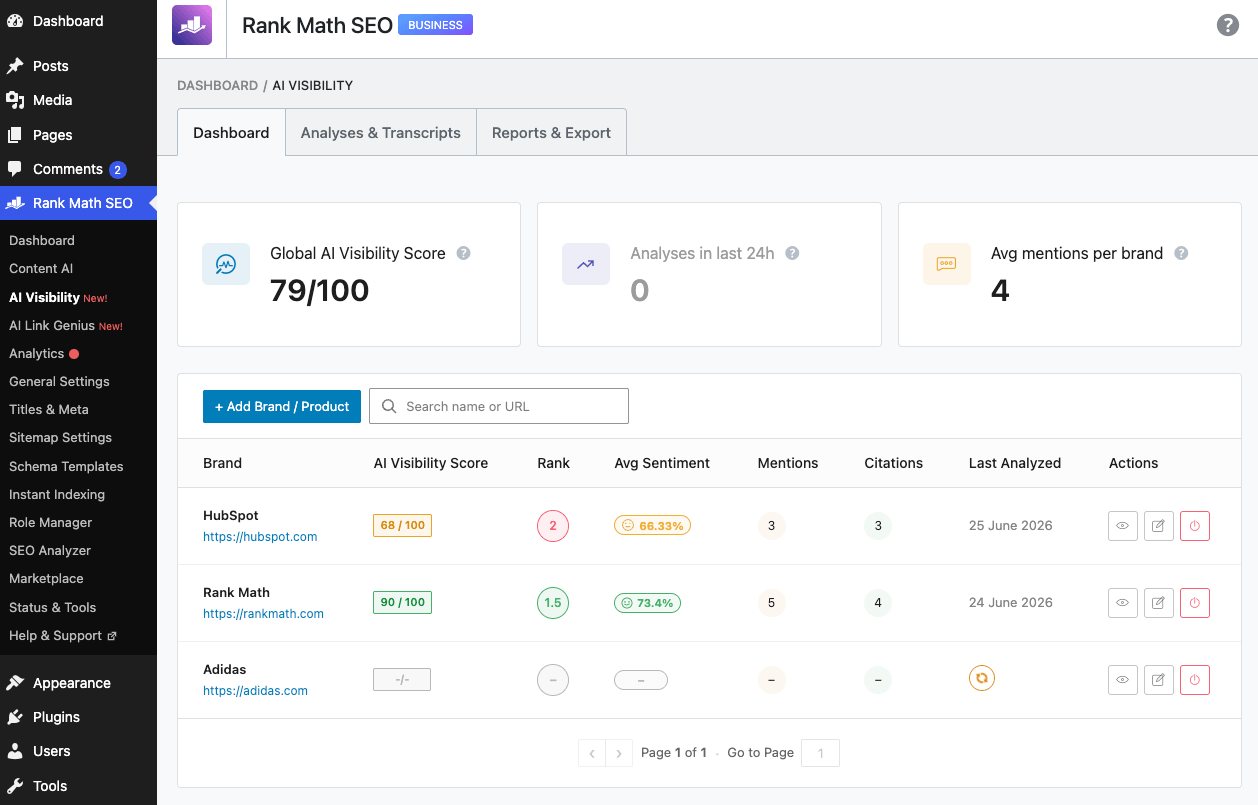
Task: View details for HubSpot eye icon
Action: [1123, 526]
